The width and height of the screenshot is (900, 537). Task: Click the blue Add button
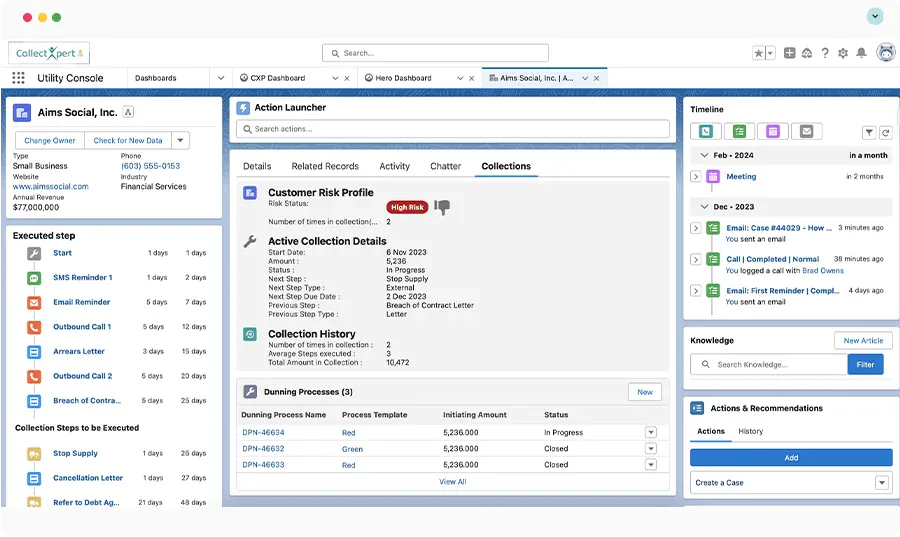pyautogui.click(x=791, y=458)
